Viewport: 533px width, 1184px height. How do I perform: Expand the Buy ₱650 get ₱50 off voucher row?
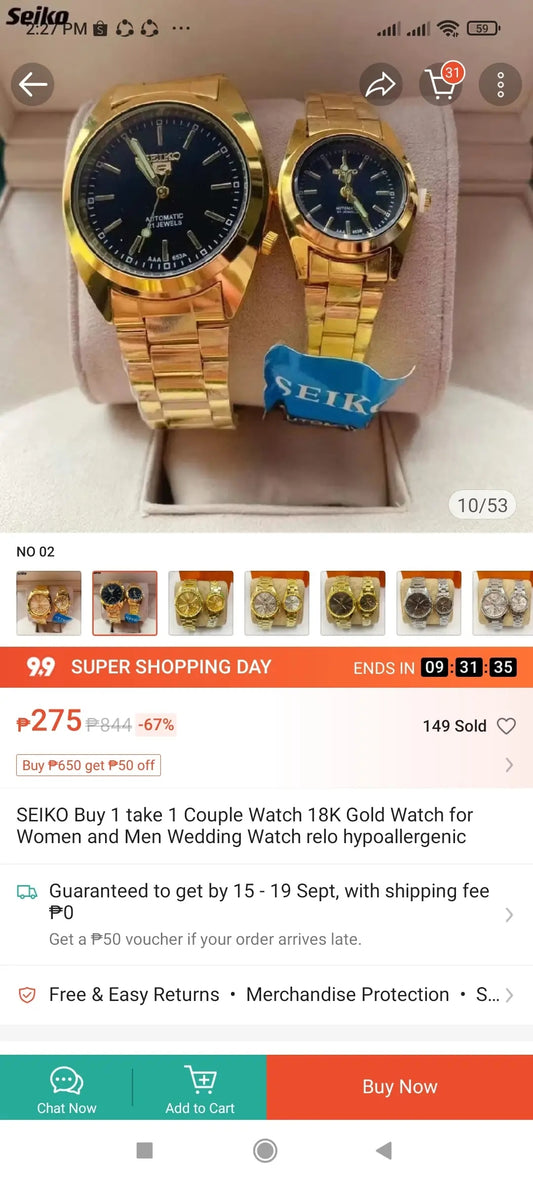(266, 765)
